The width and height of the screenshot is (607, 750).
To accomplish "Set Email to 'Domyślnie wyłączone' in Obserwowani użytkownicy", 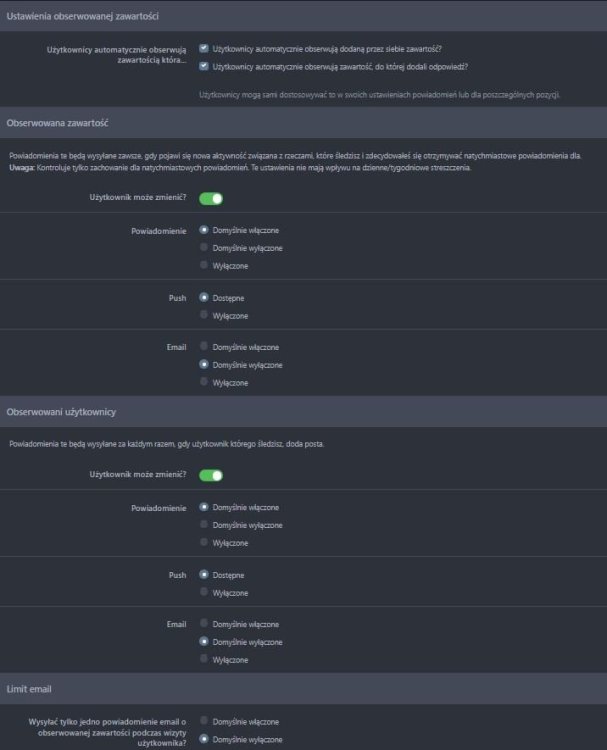I will pyautogui.click(x=204, y=642).
